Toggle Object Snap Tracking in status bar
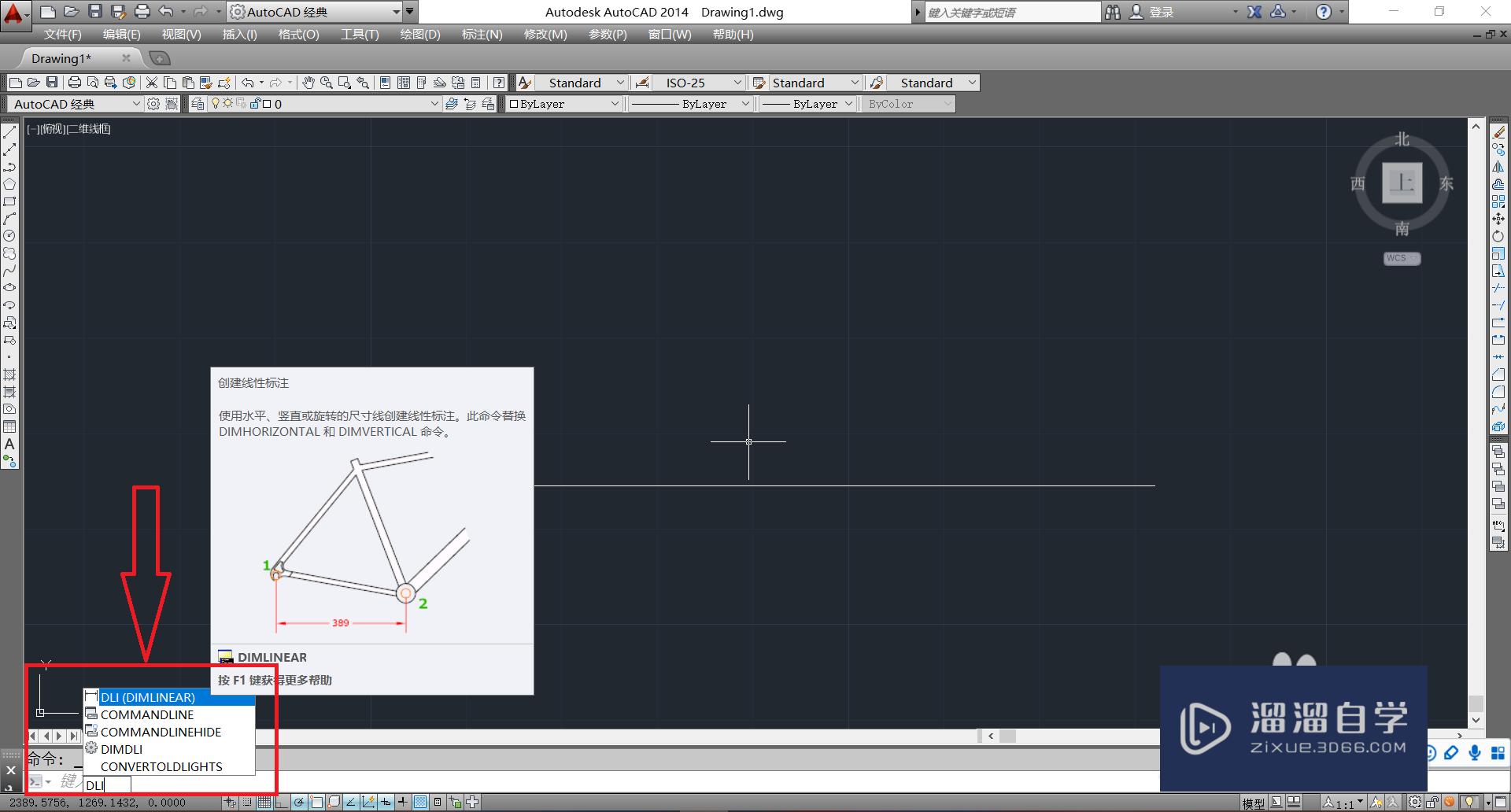The width and height of the screenshot is (1511, 812). pos(351,803)
